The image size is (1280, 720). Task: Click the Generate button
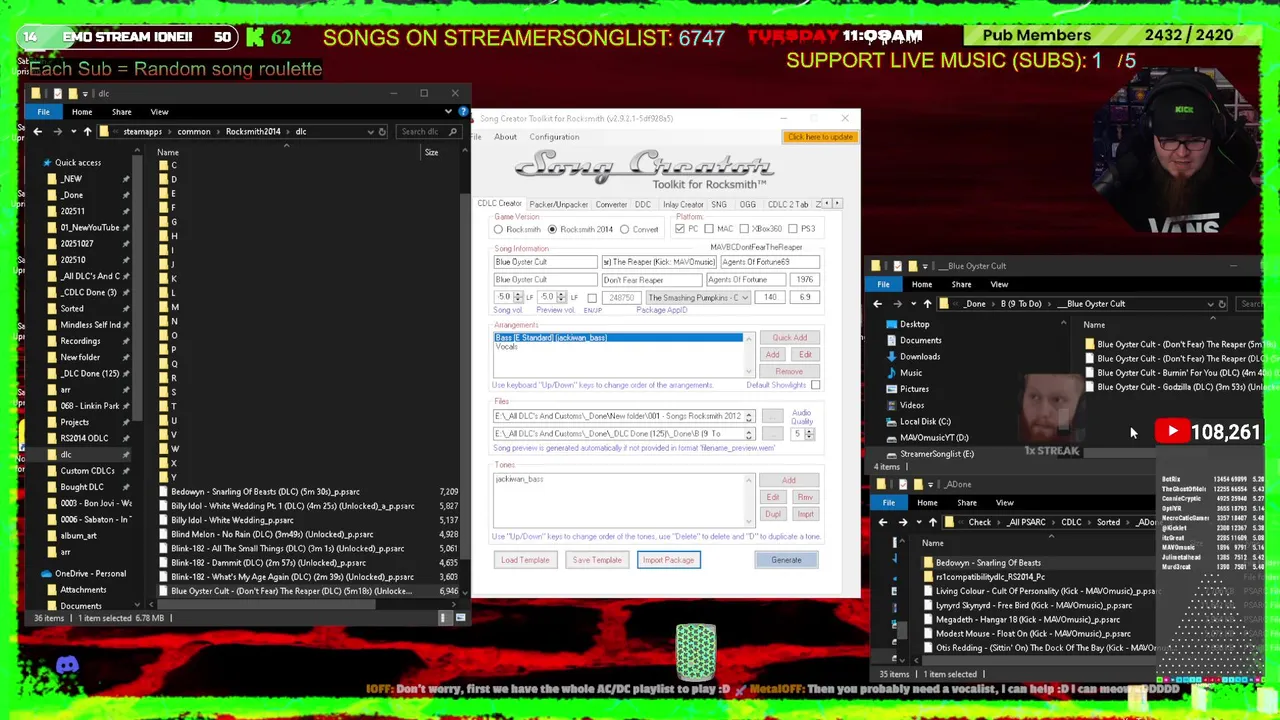click(786, 560)
